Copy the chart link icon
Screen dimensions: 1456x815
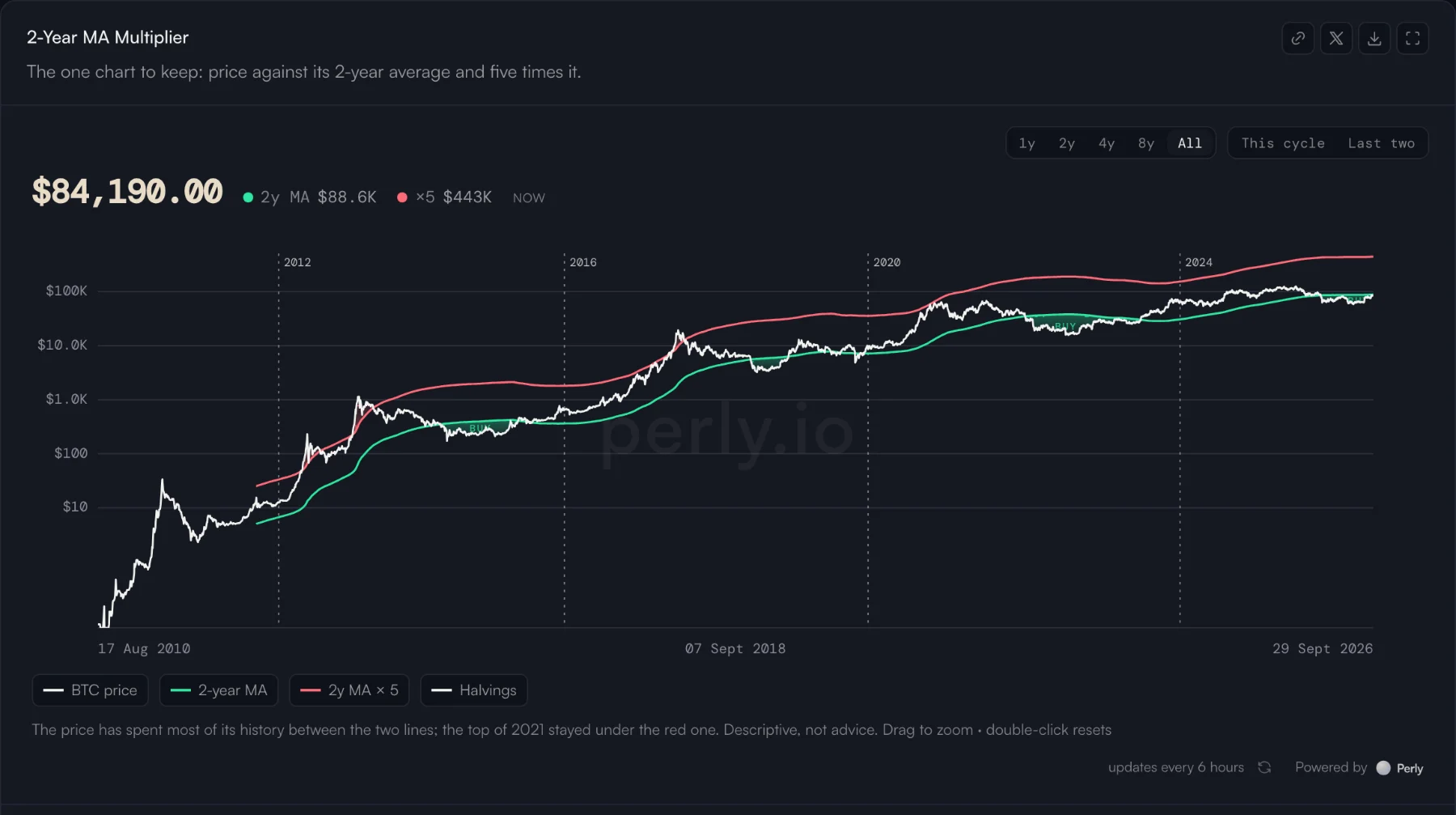(1298, 38)
